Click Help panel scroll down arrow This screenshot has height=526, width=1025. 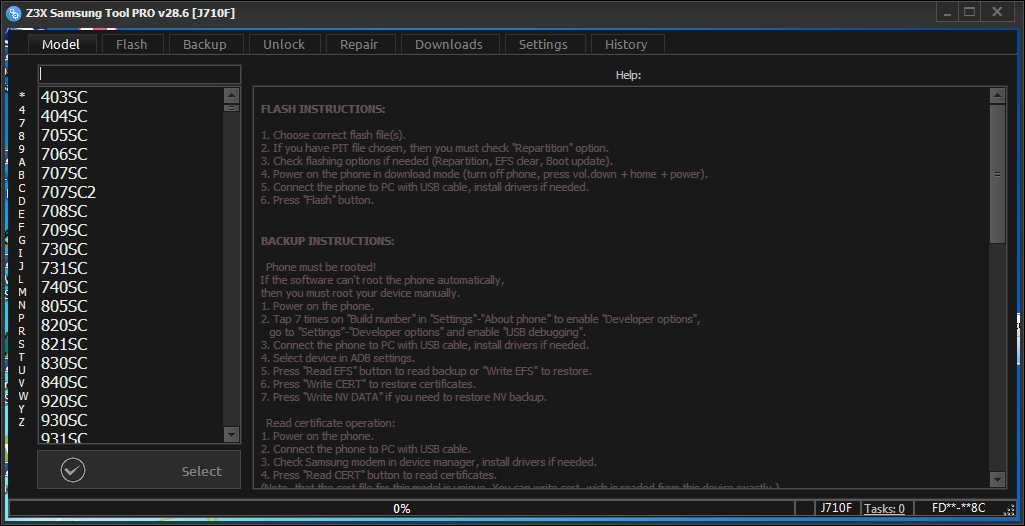(997, 479)
